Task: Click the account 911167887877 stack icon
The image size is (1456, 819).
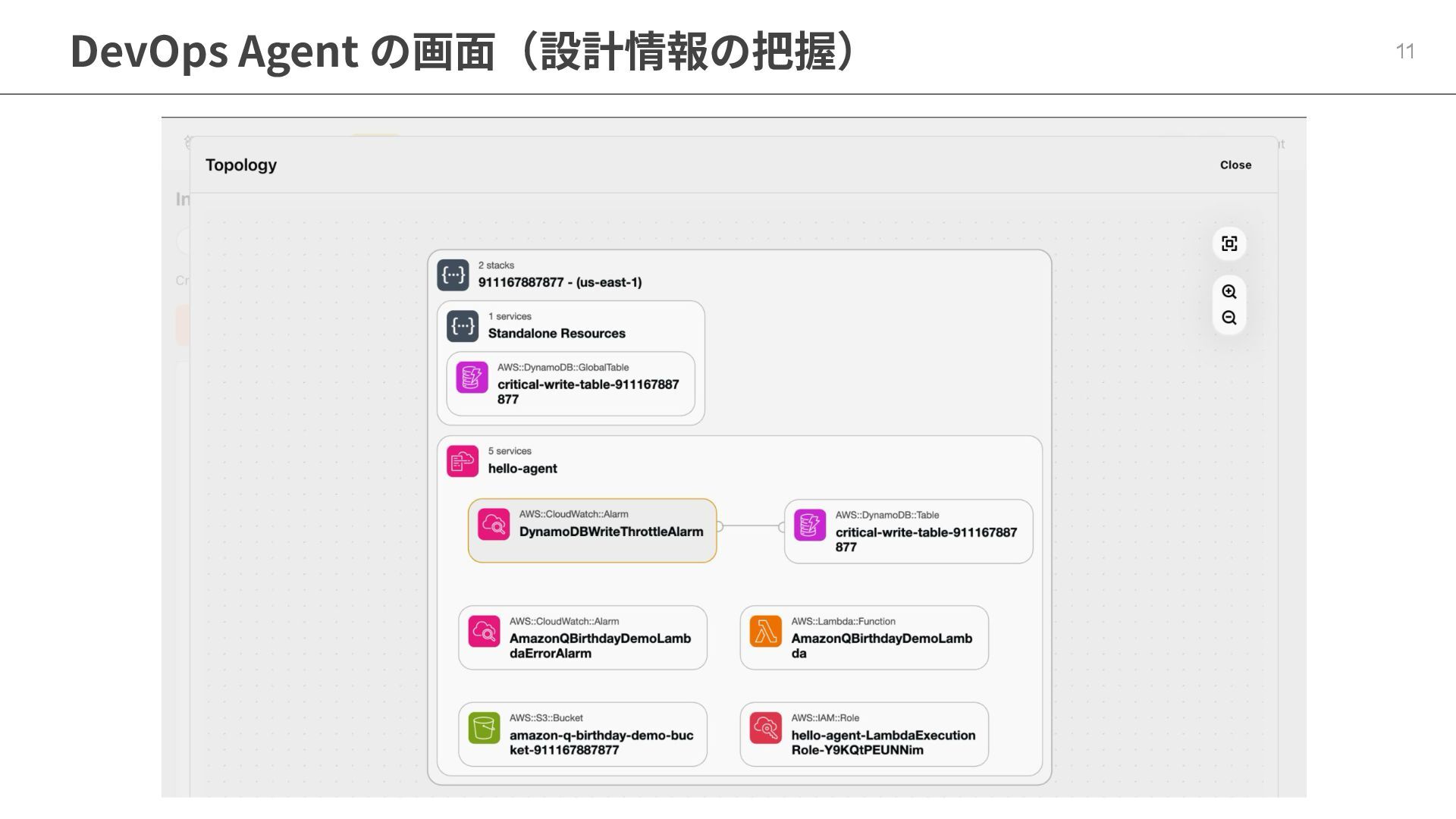Action: coord(453,275)
